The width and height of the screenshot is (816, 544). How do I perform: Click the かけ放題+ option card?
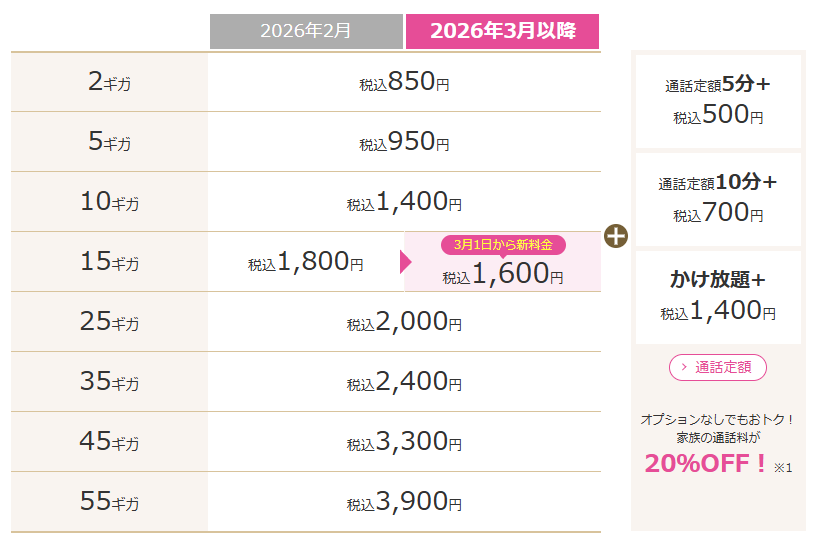[718, 296]
